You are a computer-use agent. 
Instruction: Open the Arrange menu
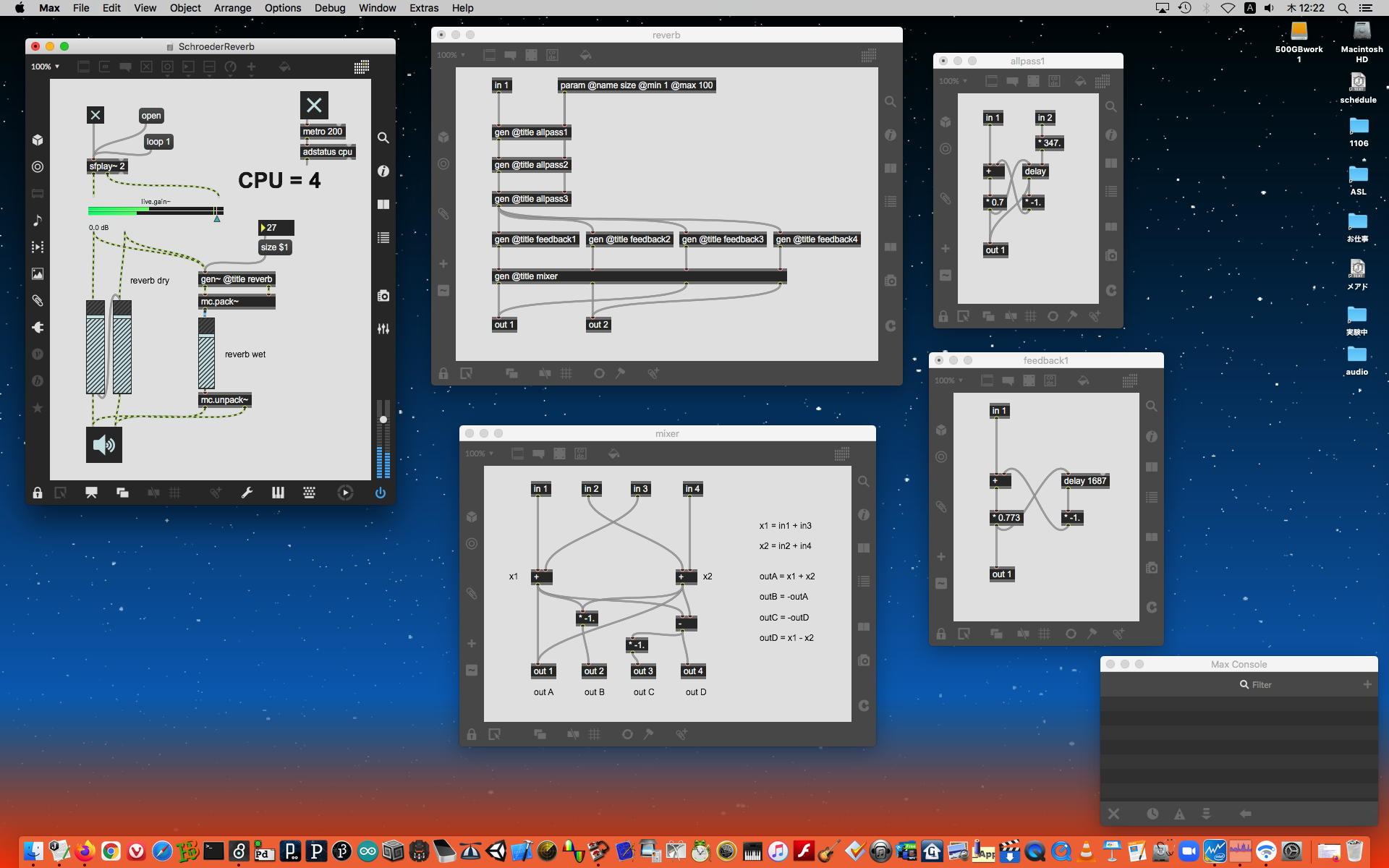point(232,8)
